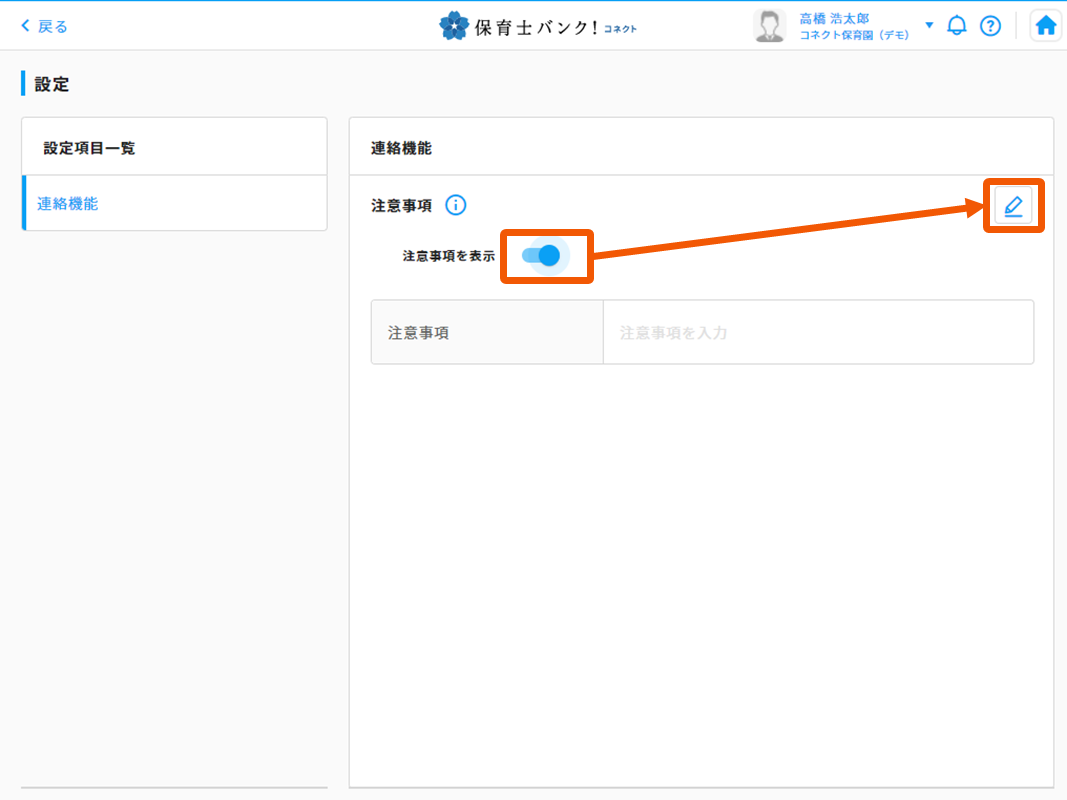This screenshot has width=1067, height=800.
Task: Open help via the question mark icon
Action: pyautogui.click(x=990, y=26)
